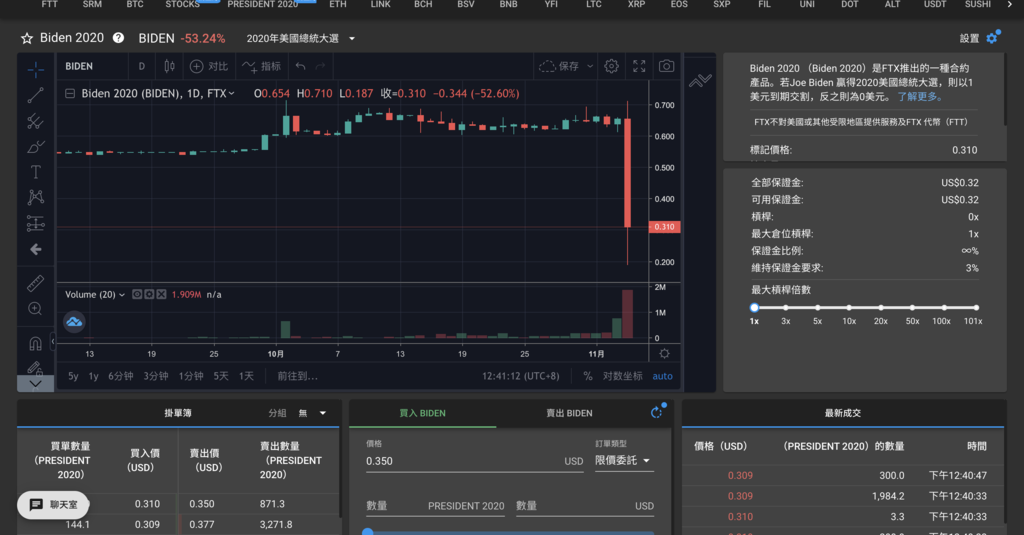
Task: Select the ruler measure tool
Action: 35,283
